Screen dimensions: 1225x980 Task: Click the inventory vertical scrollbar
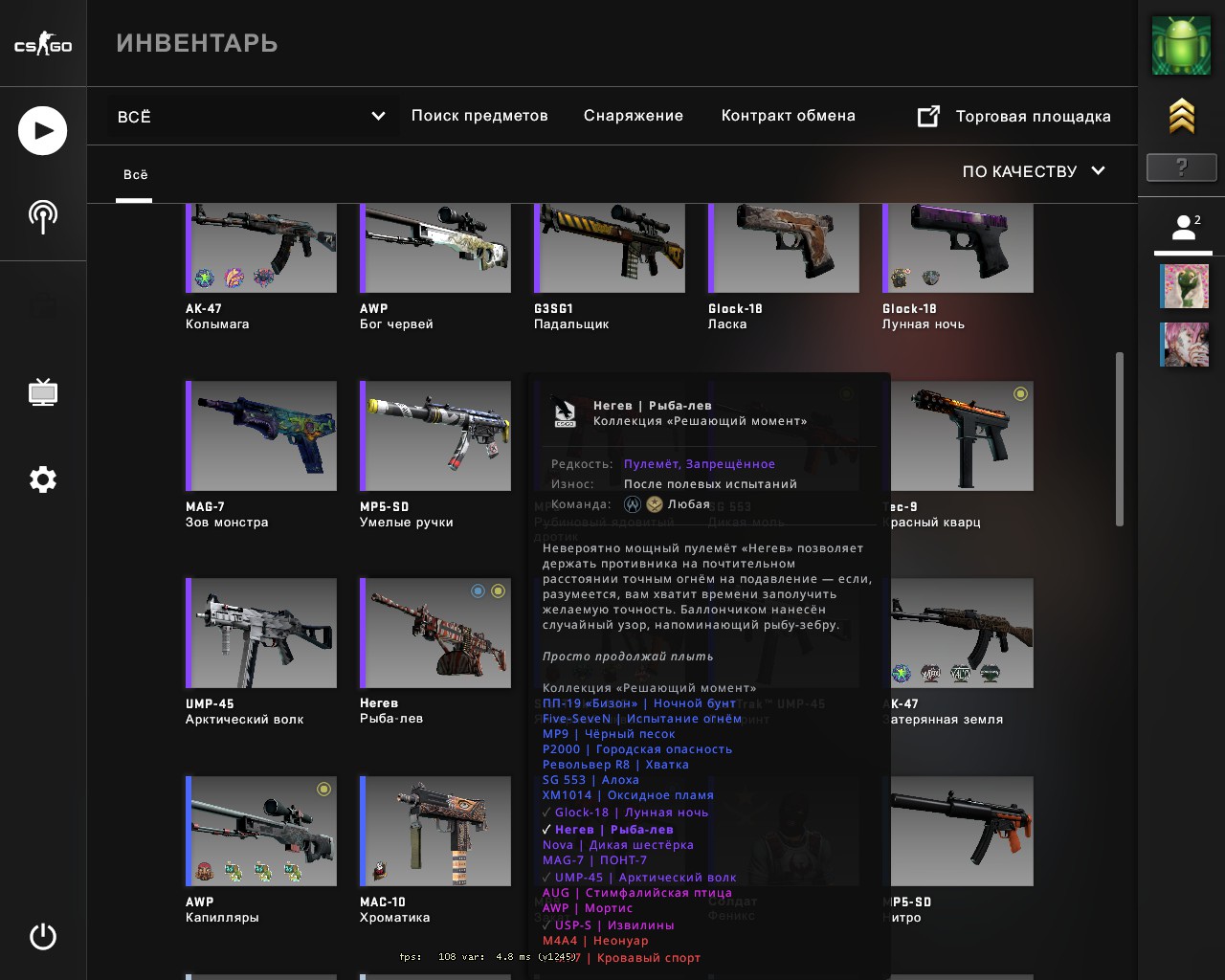[x=1120, y=438]
